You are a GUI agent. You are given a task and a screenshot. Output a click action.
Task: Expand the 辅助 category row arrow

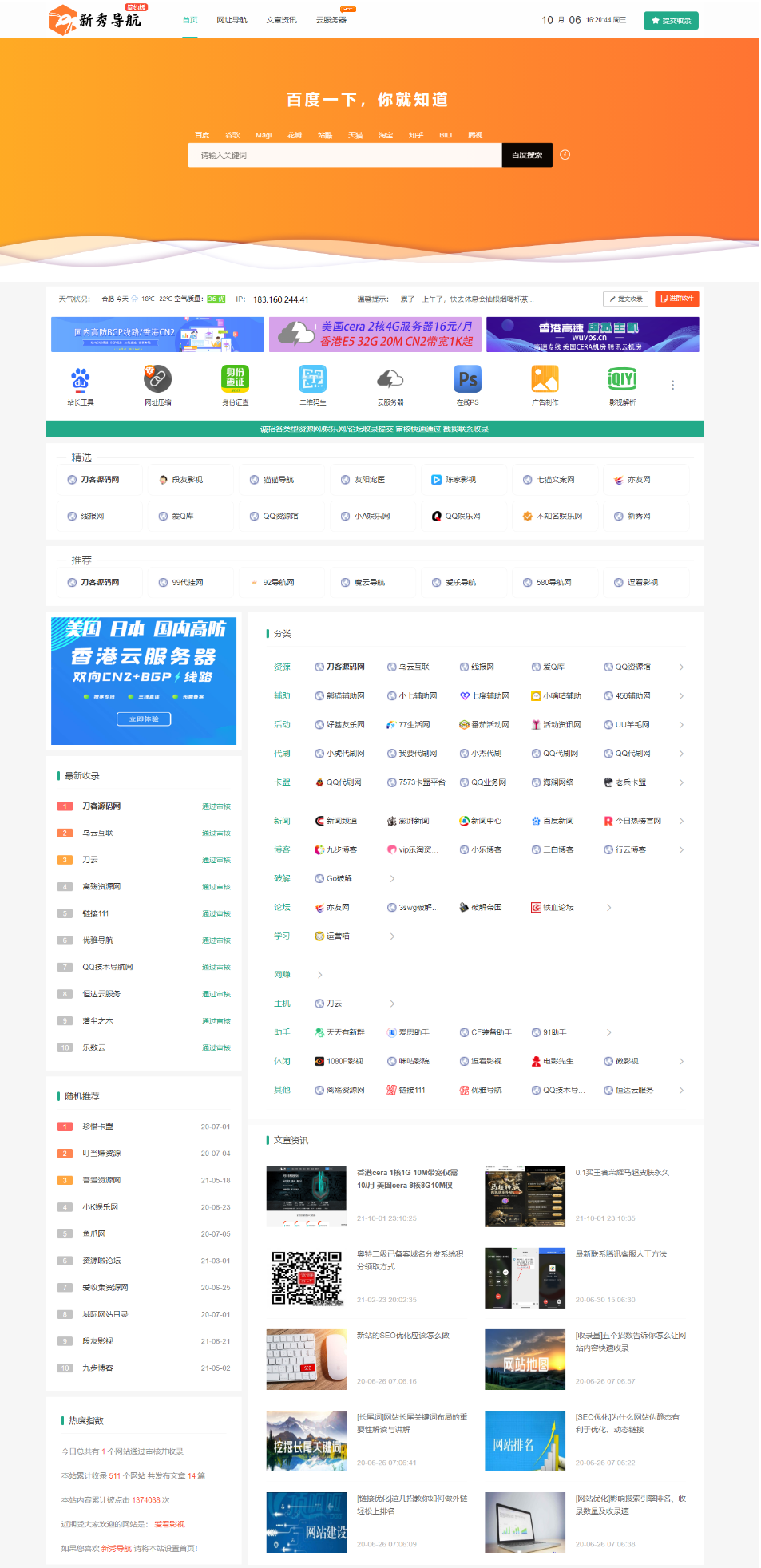click(x=681, y=696)
